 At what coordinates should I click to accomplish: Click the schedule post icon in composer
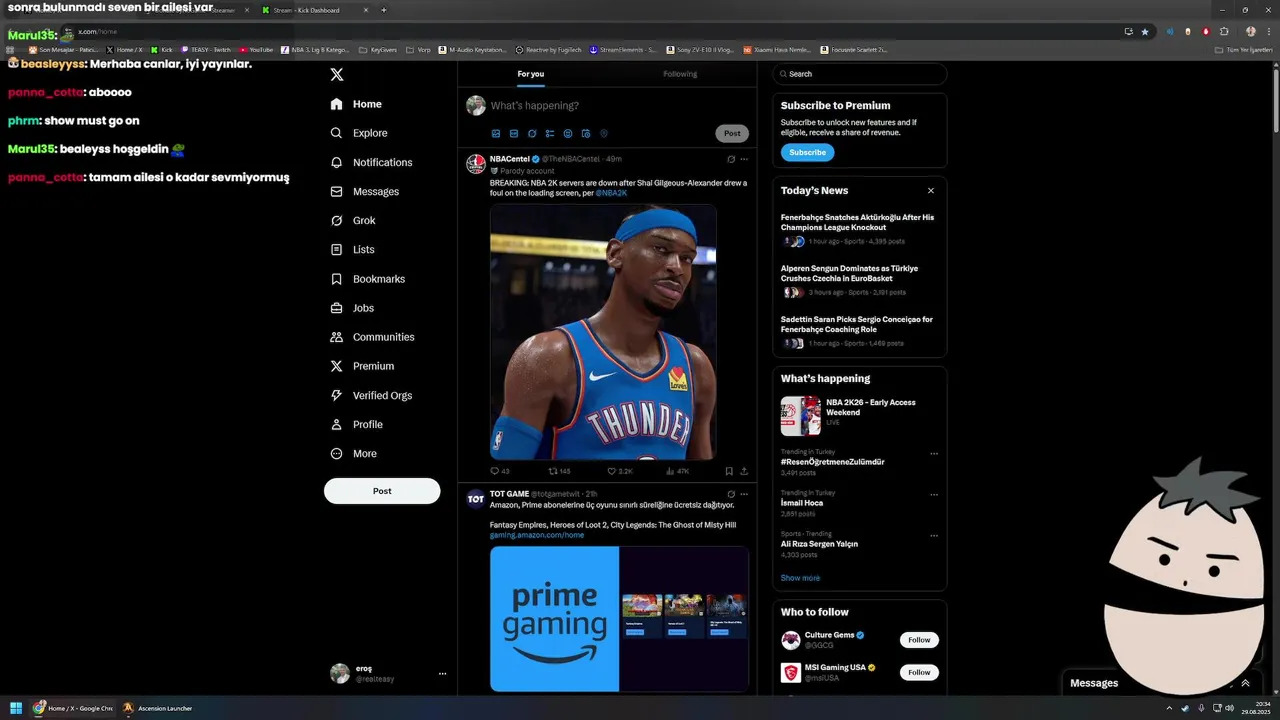point(586,133)
